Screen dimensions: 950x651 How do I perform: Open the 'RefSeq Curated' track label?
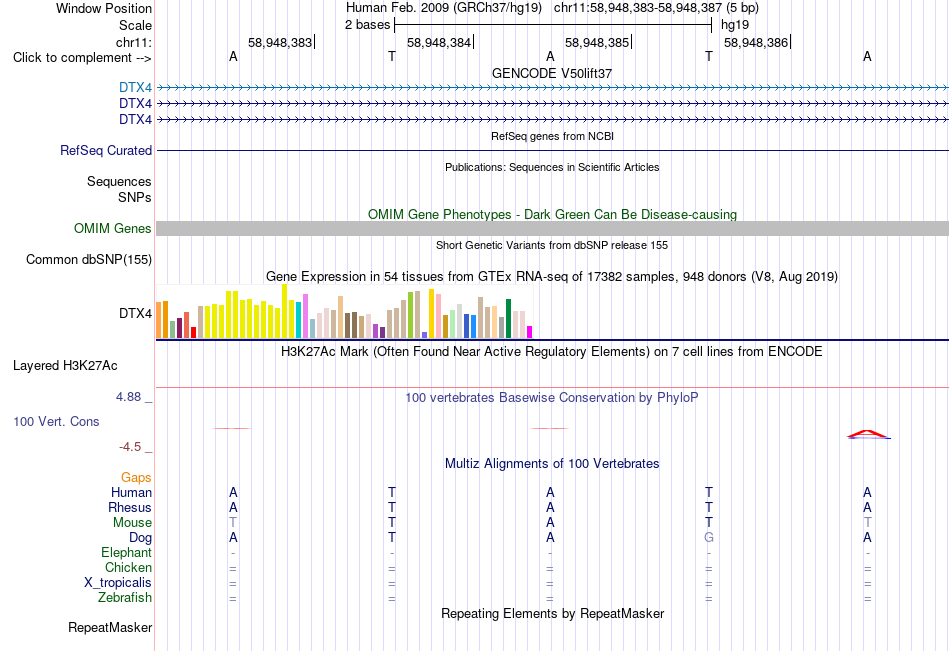(x=106, y=150)
